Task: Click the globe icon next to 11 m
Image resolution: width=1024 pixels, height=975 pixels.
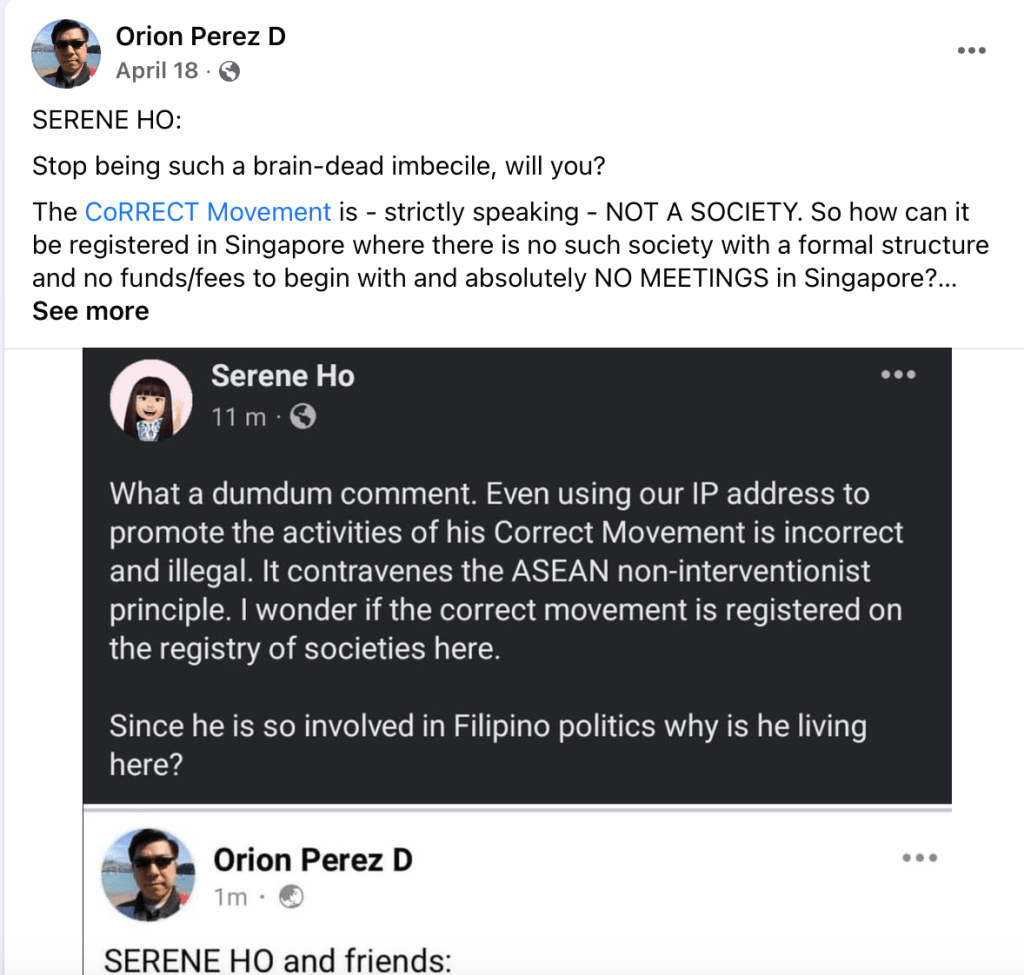Action: tap(302, 417)
